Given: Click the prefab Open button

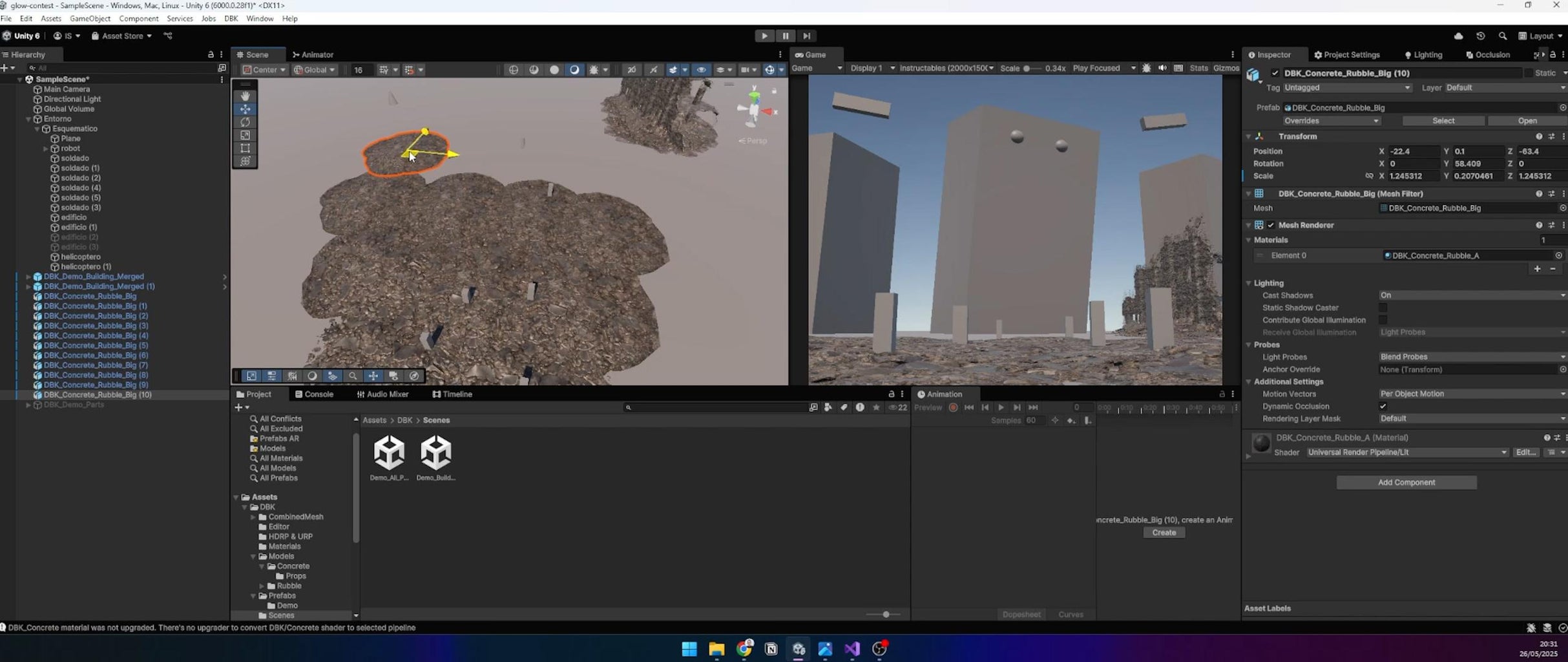Looking at the screenshot, I should click(1527, 121).
